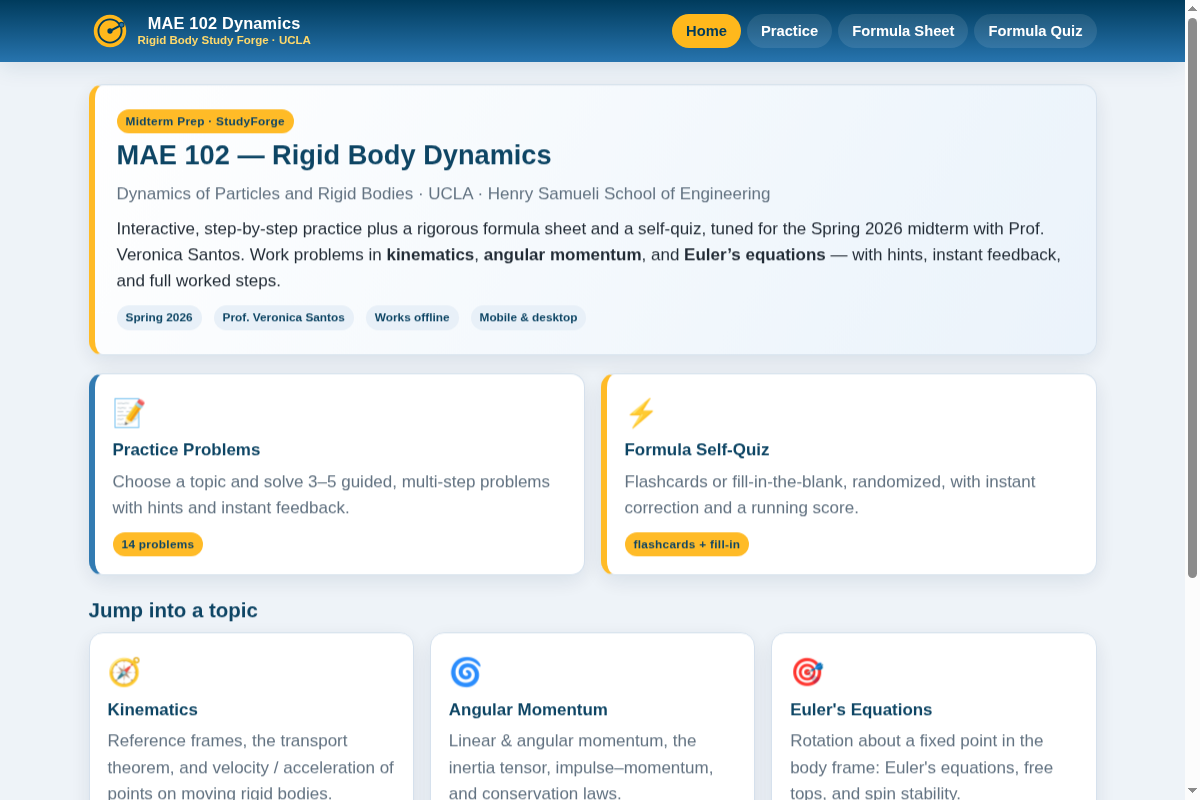The width and height of the screenshot is (1200, 800).
Task: Click the page vertical scrollbar thumb
Action: coord(1192,297)
